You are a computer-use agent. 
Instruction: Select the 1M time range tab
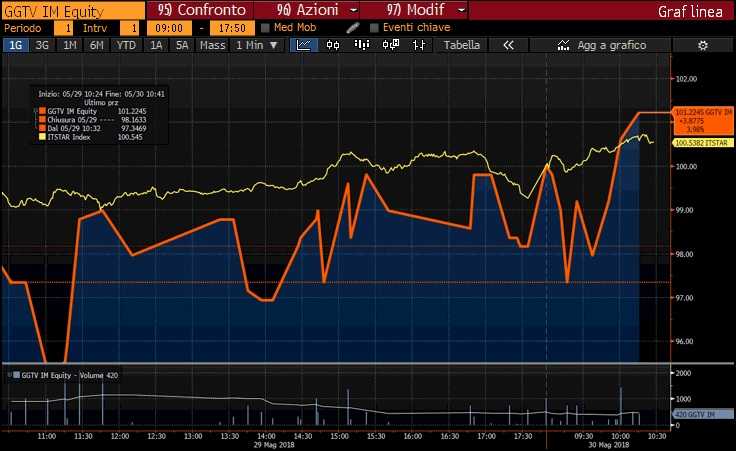pyautogui.click(x=69, y=45)
